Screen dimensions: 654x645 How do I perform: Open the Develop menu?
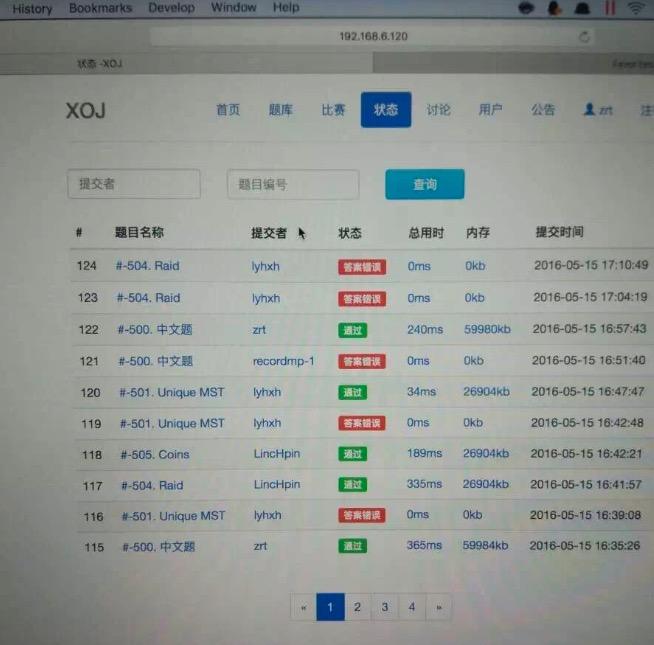click(171, 8)
